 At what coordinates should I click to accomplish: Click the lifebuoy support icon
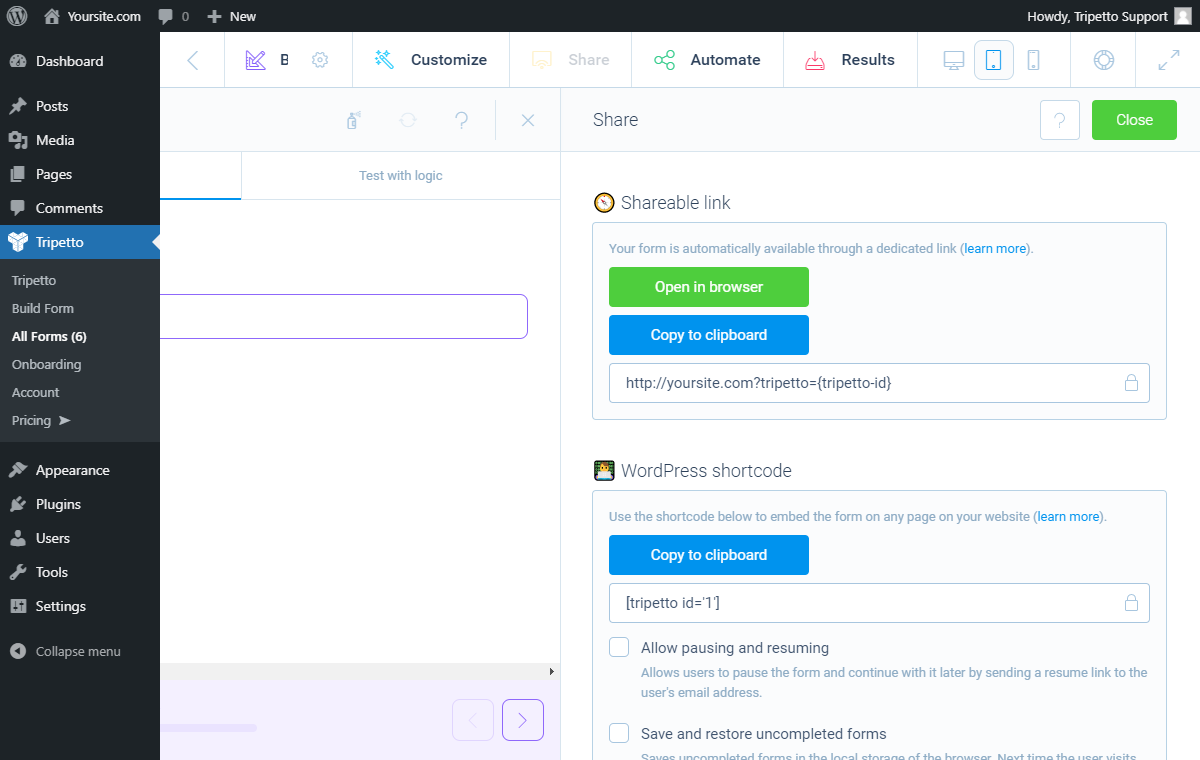(x=1104, y=60)
